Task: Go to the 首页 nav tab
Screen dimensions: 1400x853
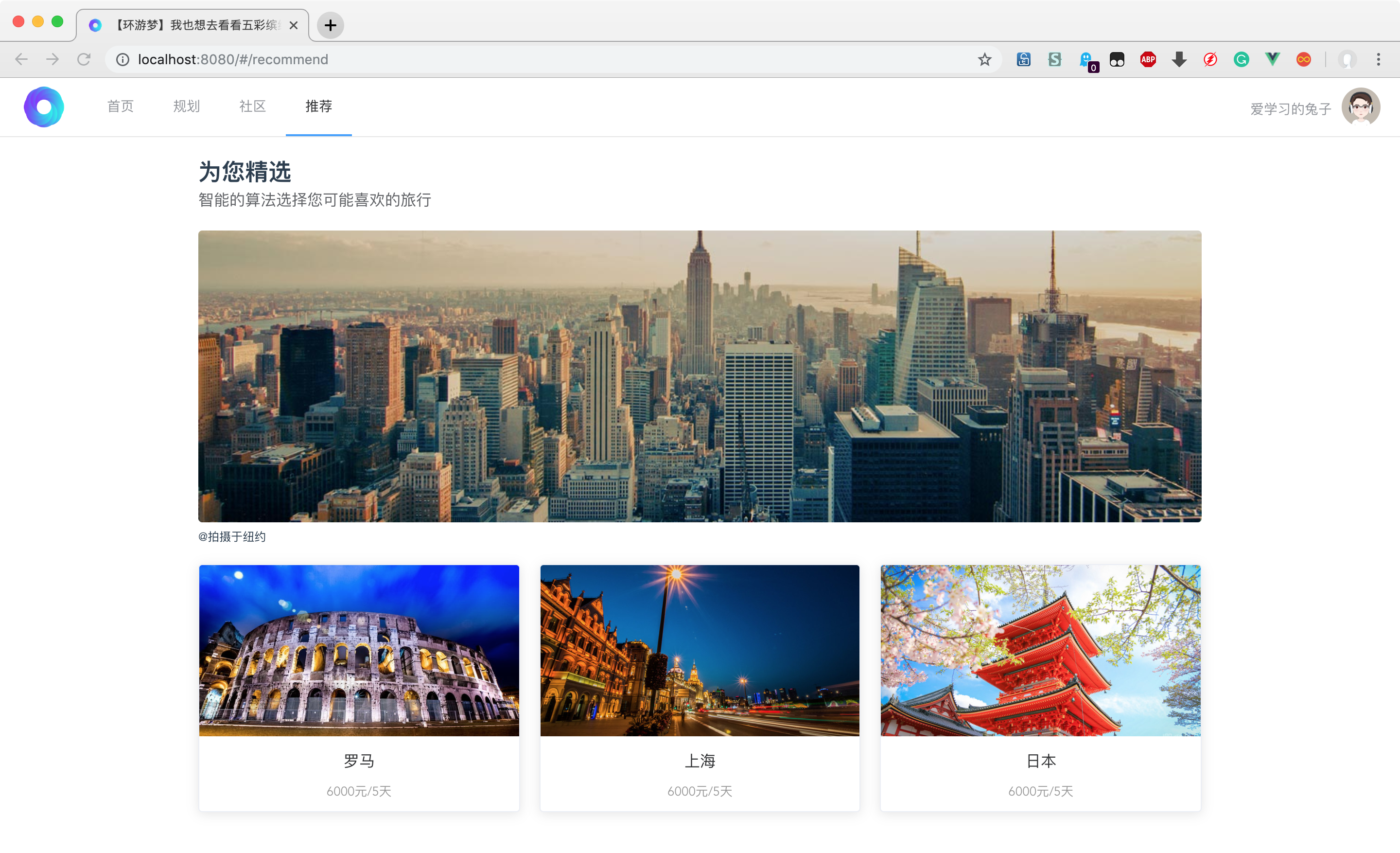Action: click(121, 107)
